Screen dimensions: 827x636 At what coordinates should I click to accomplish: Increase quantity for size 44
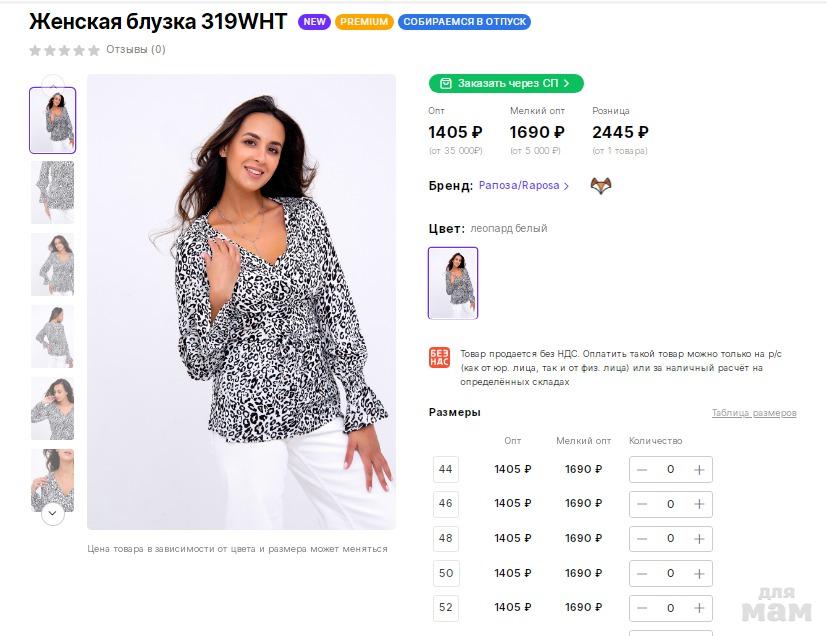tap(699, 469)
